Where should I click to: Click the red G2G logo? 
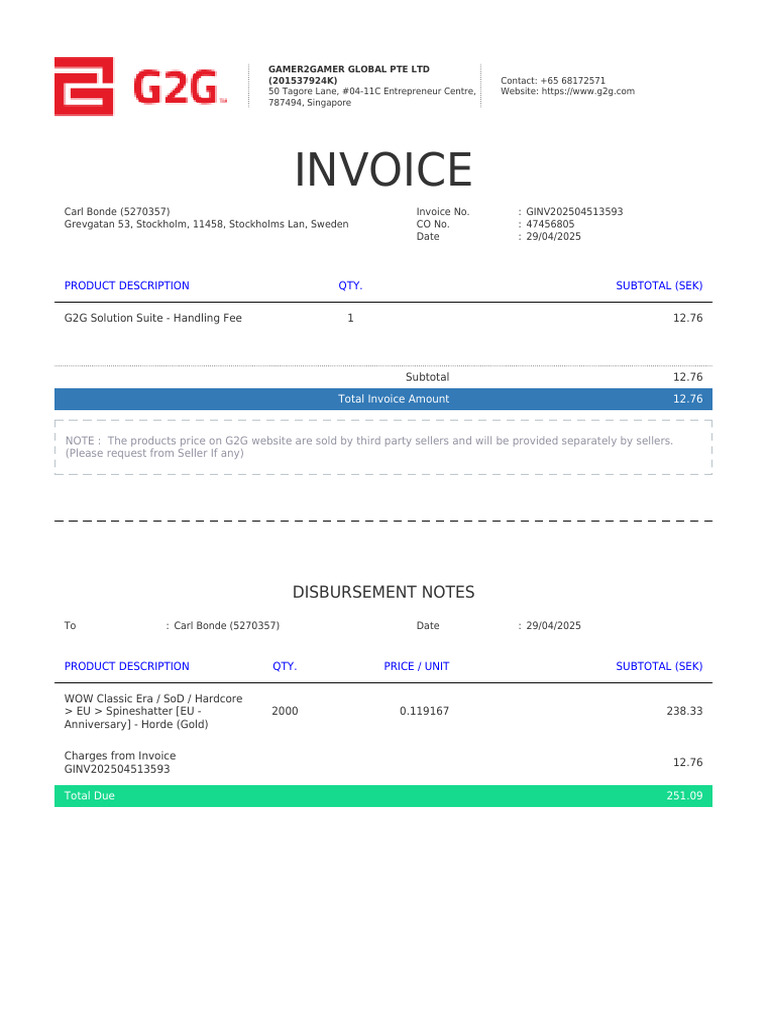click(140, 86)
